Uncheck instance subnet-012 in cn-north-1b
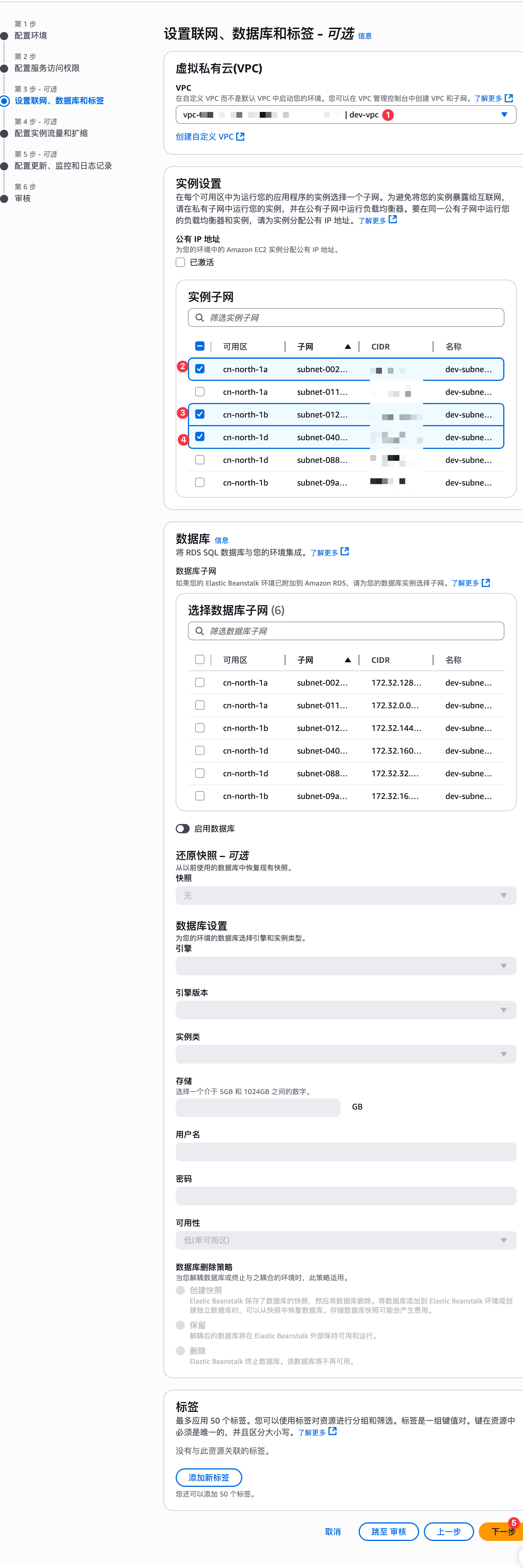Viewport: 523px width, 1568px height. click(x=200, y=415)
